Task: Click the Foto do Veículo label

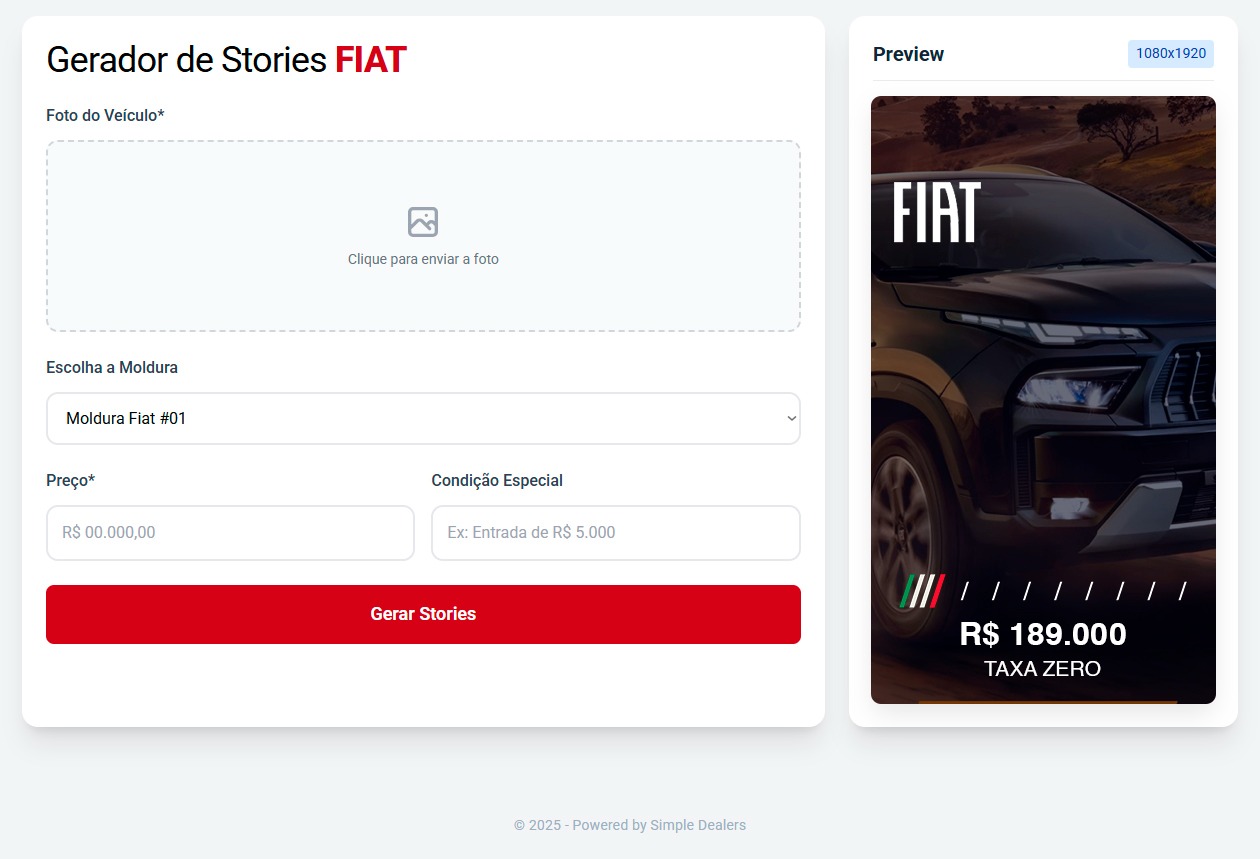Action: 105,115
